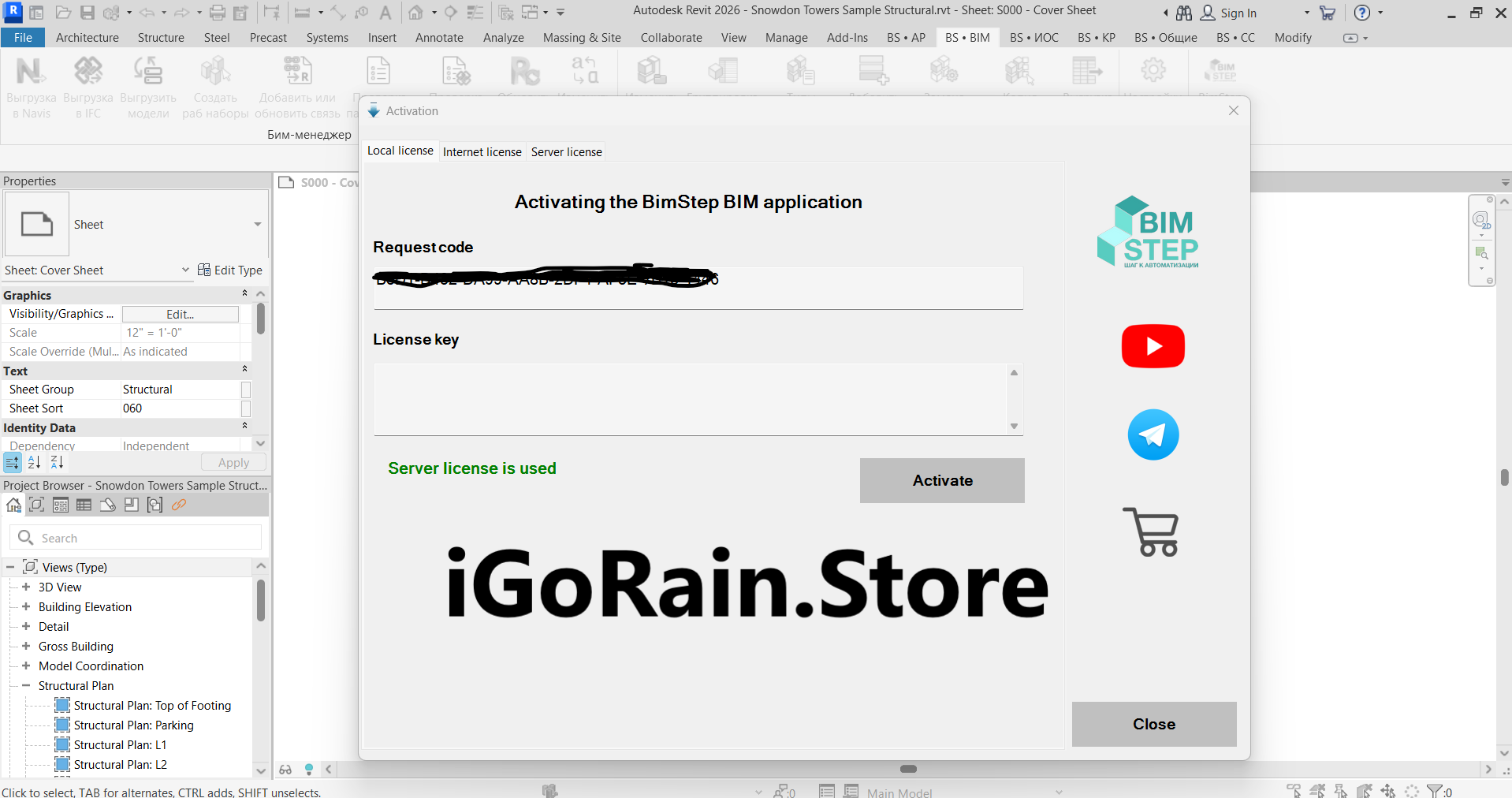
Task: Open the Telegram channel icon
Action: [x=1153, y=434]
